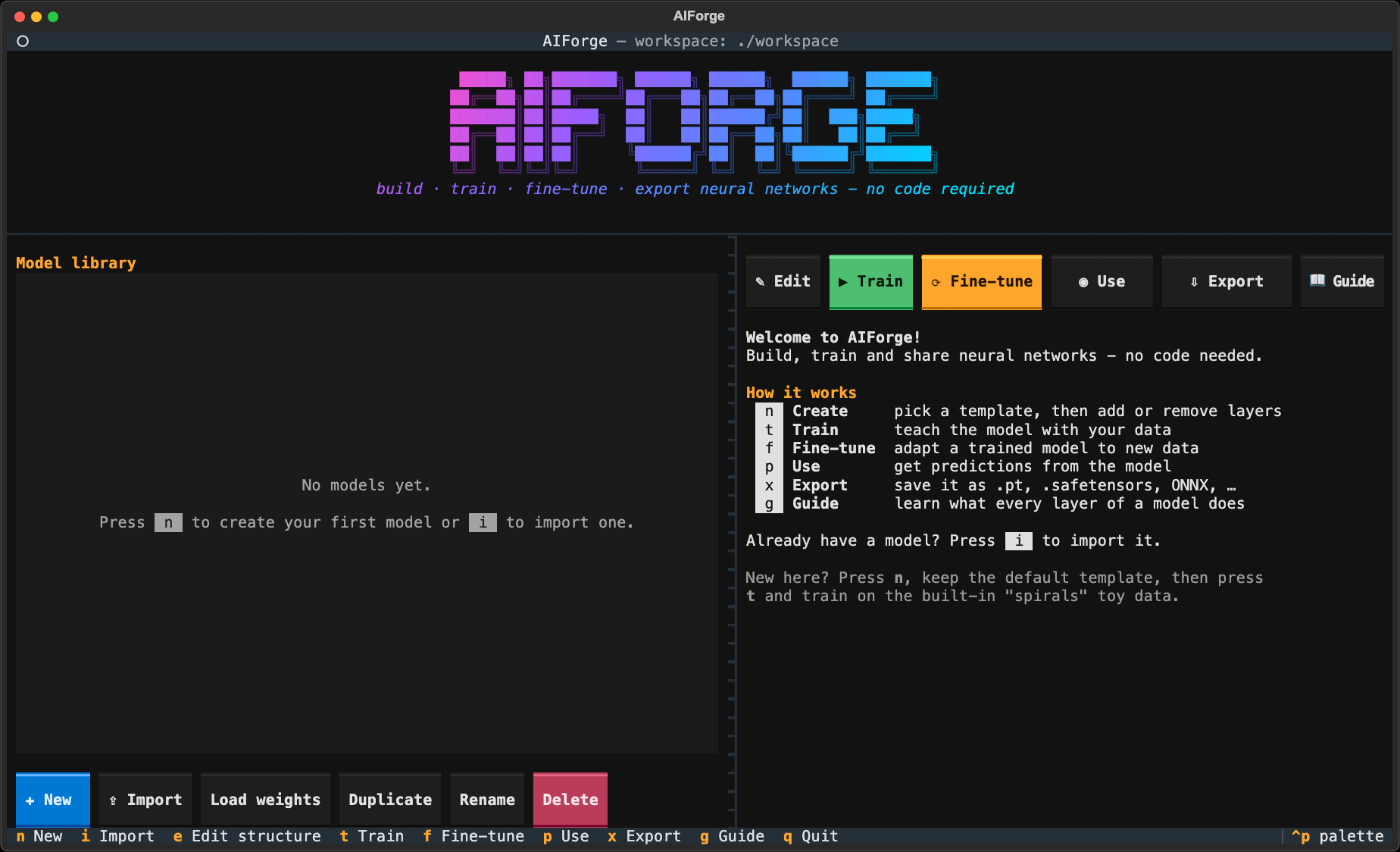Screen dimensions: 1400x852
Task: Click the 'Model library' heading
Action: point(76,263)
